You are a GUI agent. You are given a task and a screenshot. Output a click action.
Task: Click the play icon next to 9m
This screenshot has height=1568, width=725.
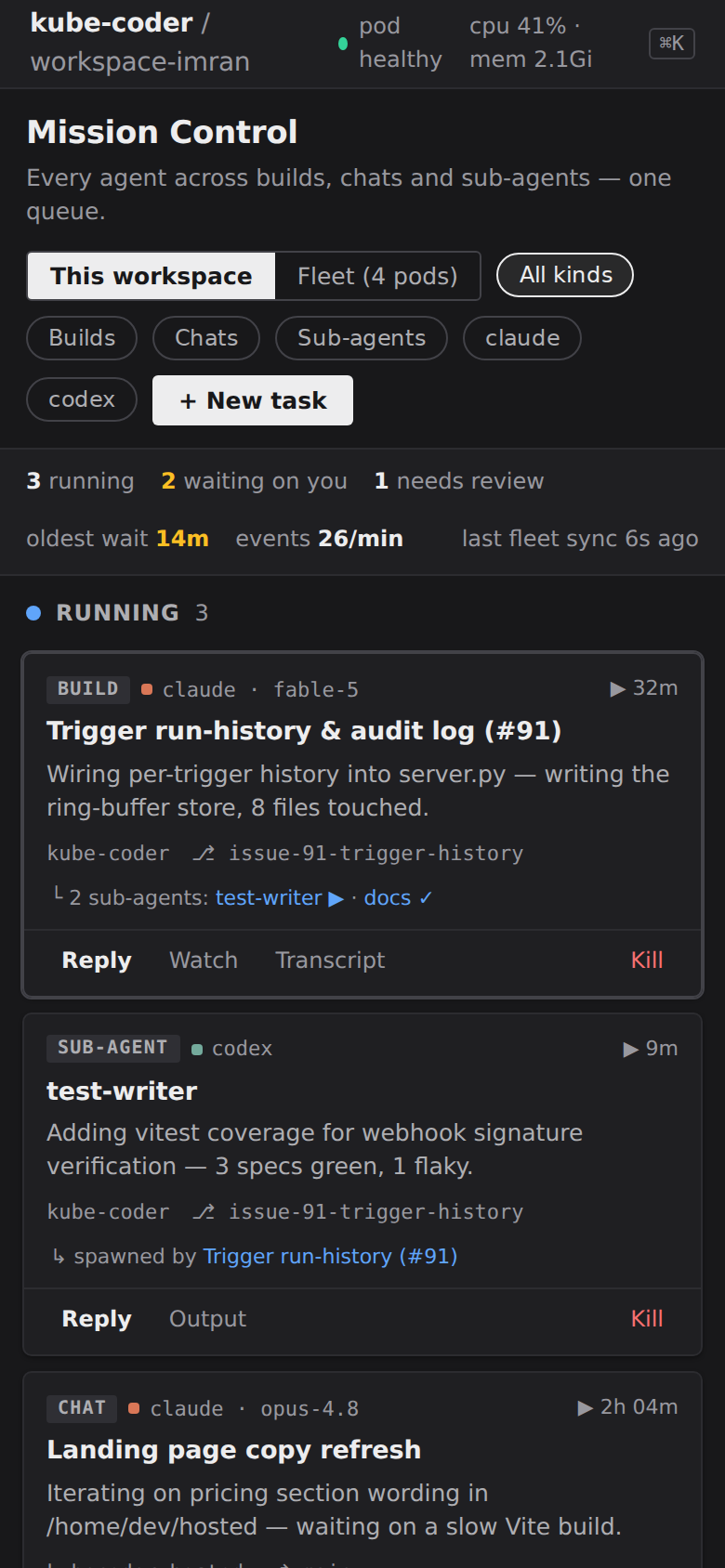(631, 1049)
